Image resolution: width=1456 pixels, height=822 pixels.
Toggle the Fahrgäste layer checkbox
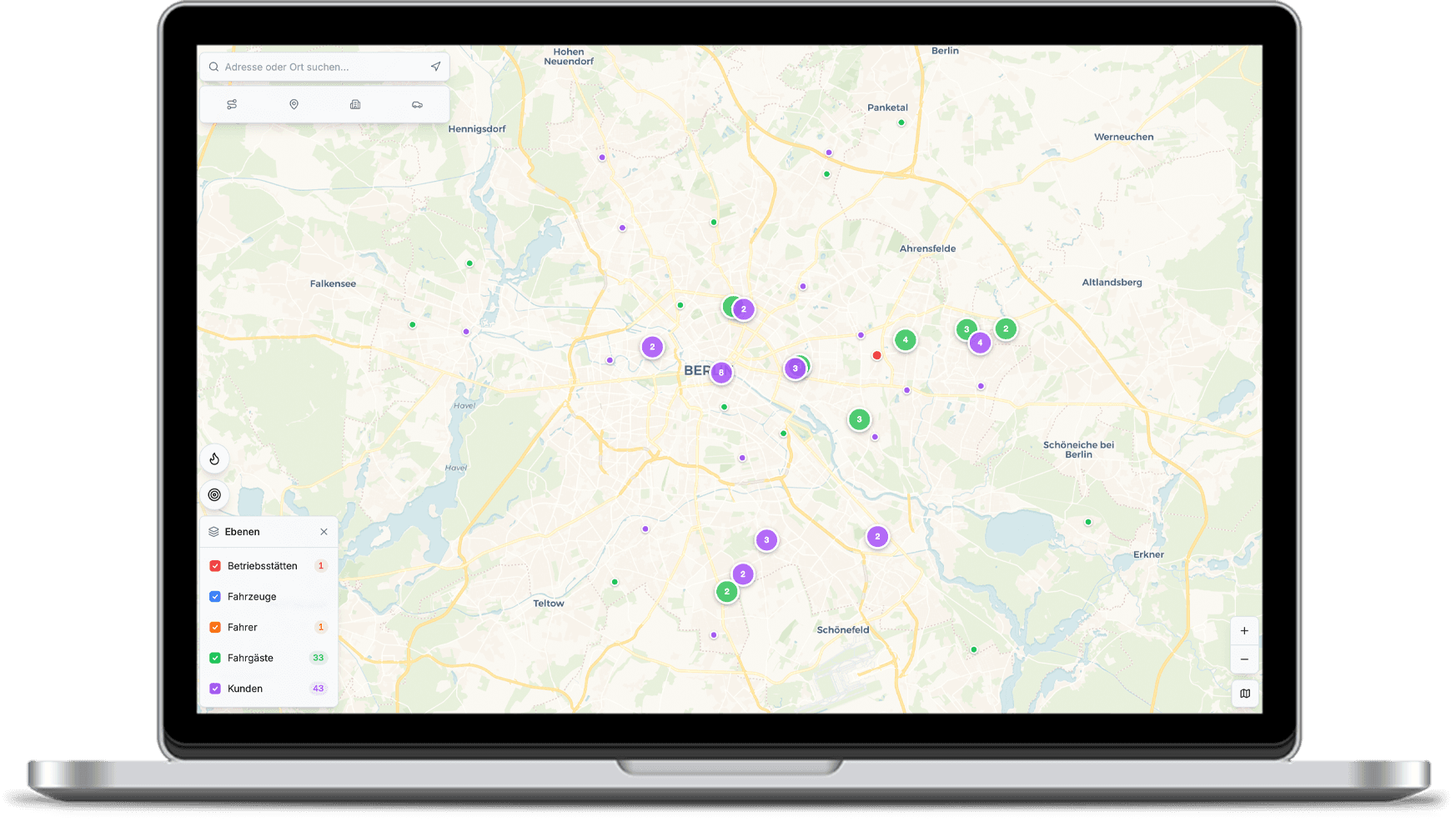tap(215, 658)
